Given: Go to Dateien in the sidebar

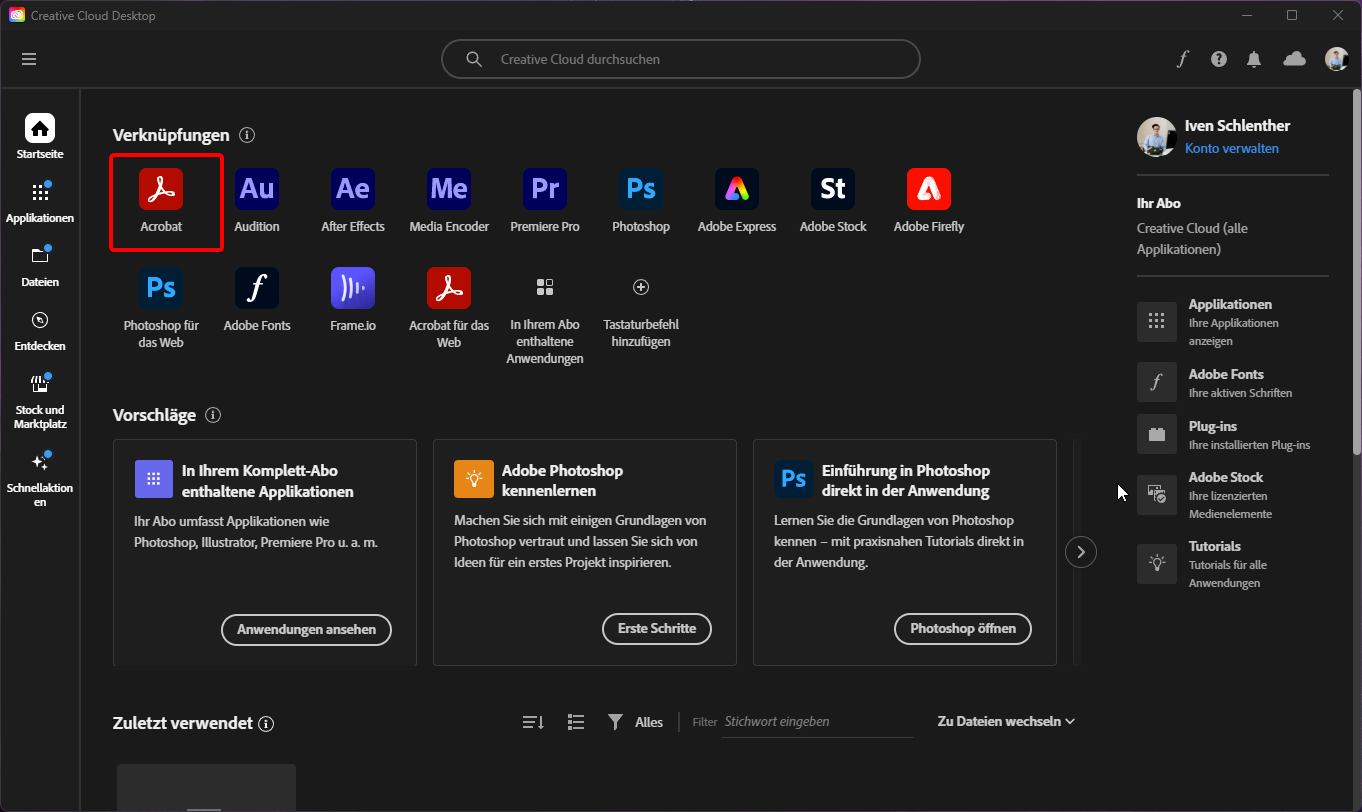Looking at the screenshot, I should (x=40, y=266).
